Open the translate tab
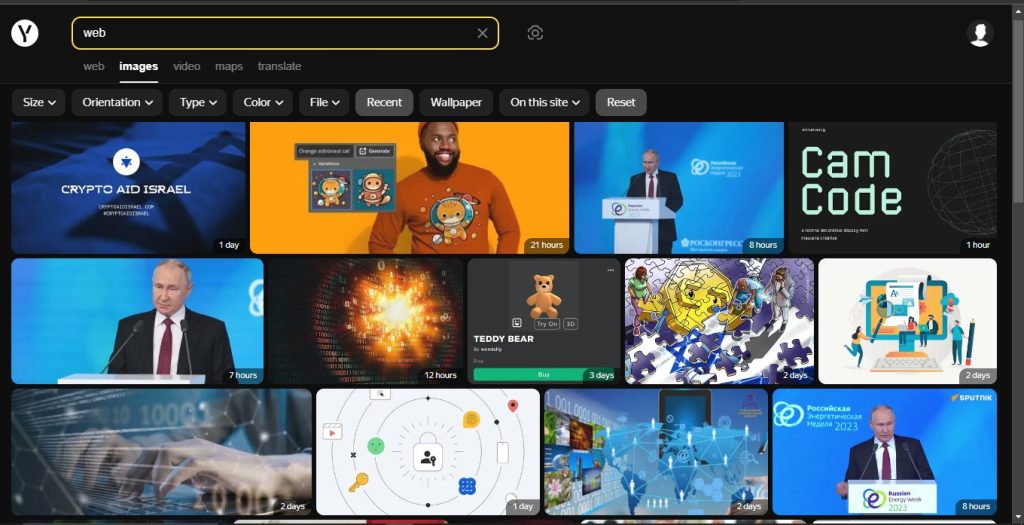Screen dimensions: 1024x525 pos(280,66)
